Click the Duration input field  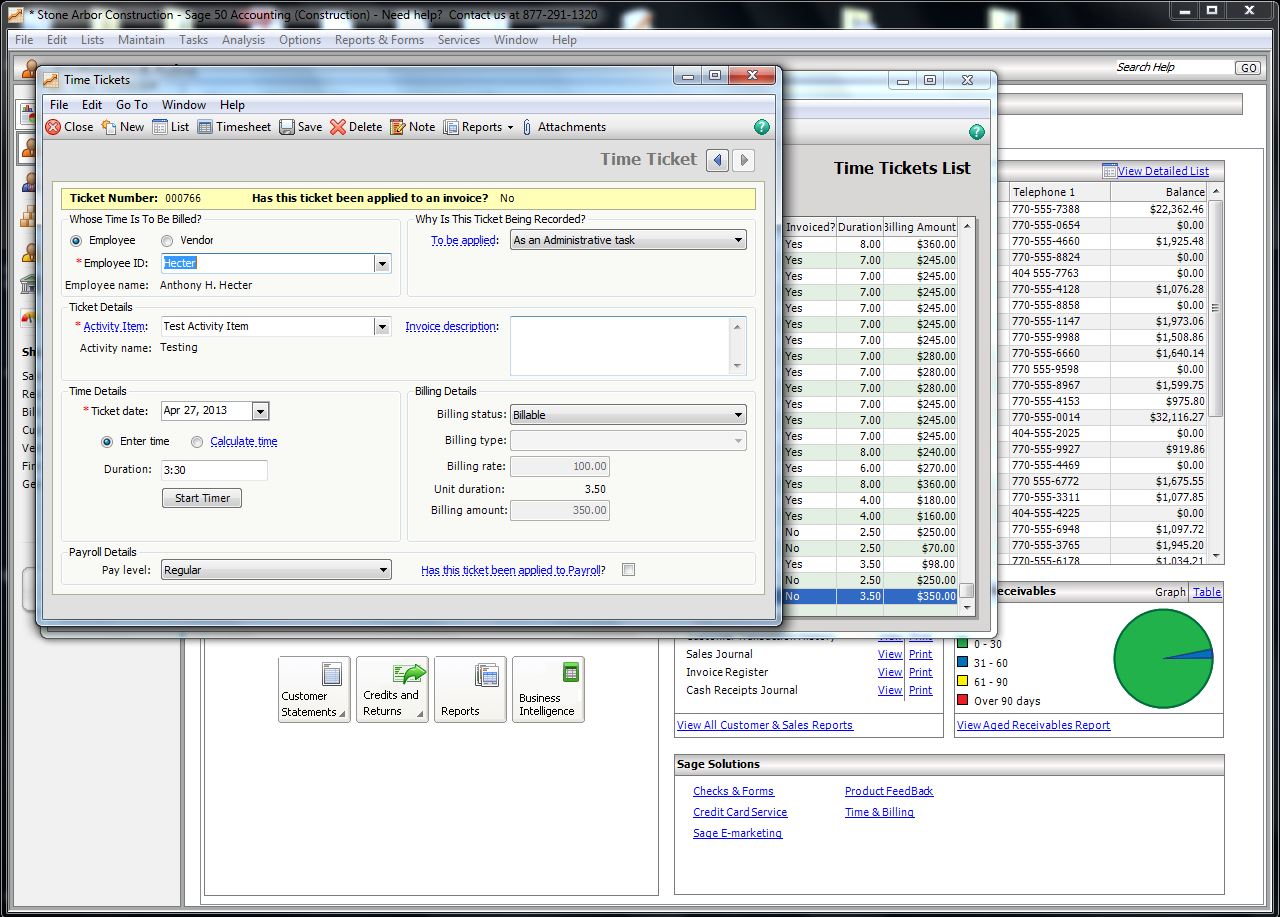(x=216, y=469)
